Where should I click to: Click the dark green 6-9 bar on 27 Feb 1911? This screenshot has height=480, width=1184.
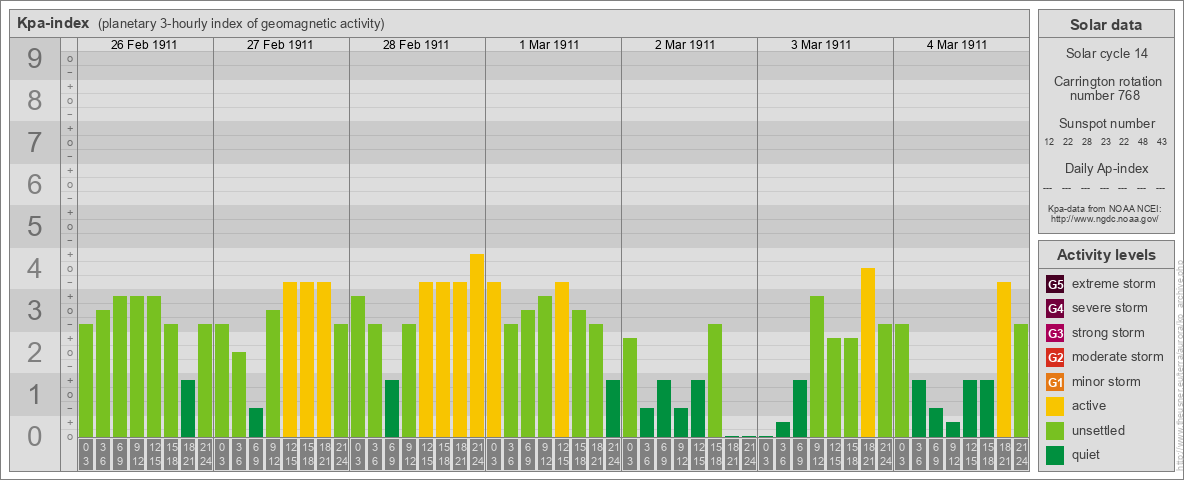256,423
